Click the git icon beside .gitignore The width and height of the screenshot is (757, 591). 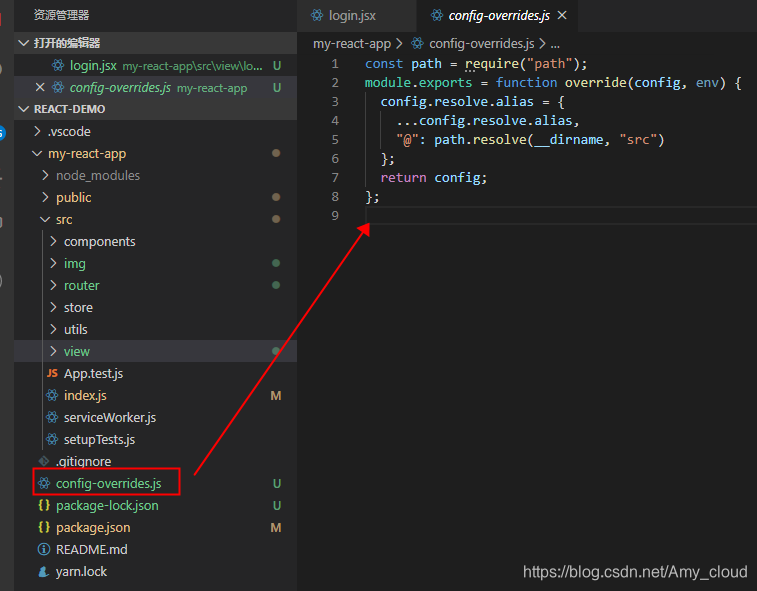click(44, 461)
